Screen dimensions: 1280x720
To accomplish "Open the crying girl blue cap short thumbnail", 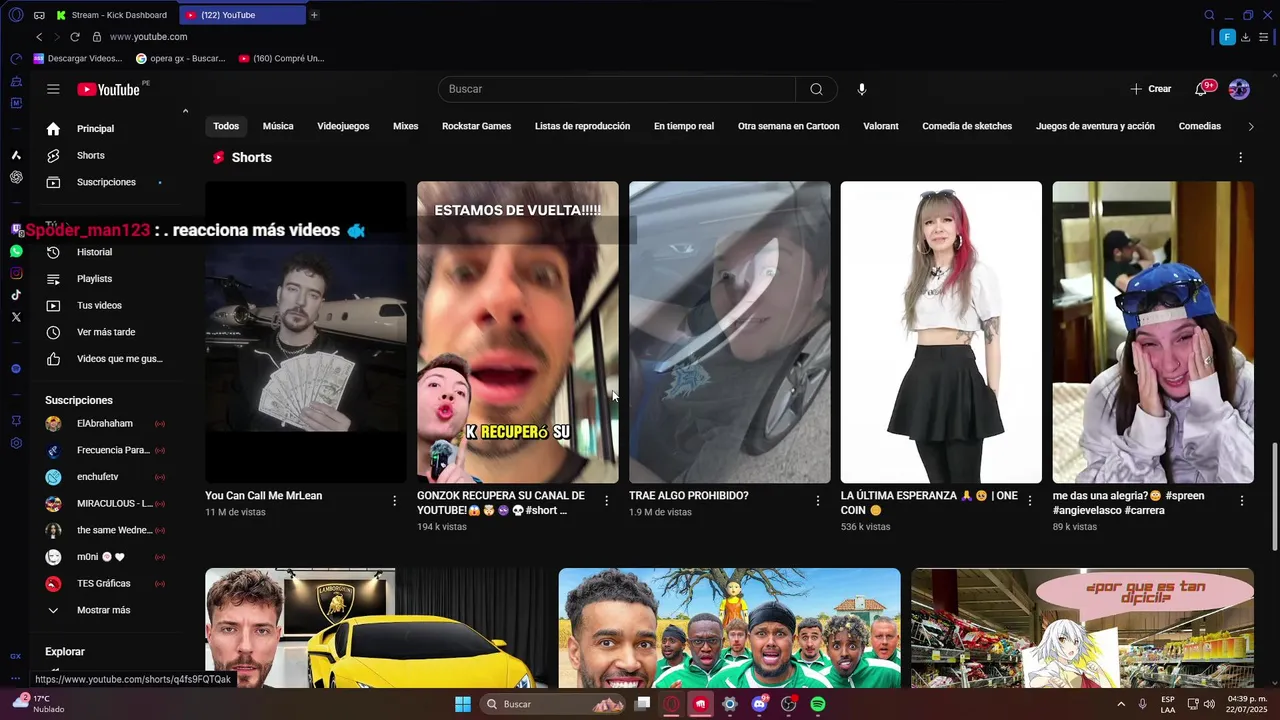I will [x=1153, y=332].
